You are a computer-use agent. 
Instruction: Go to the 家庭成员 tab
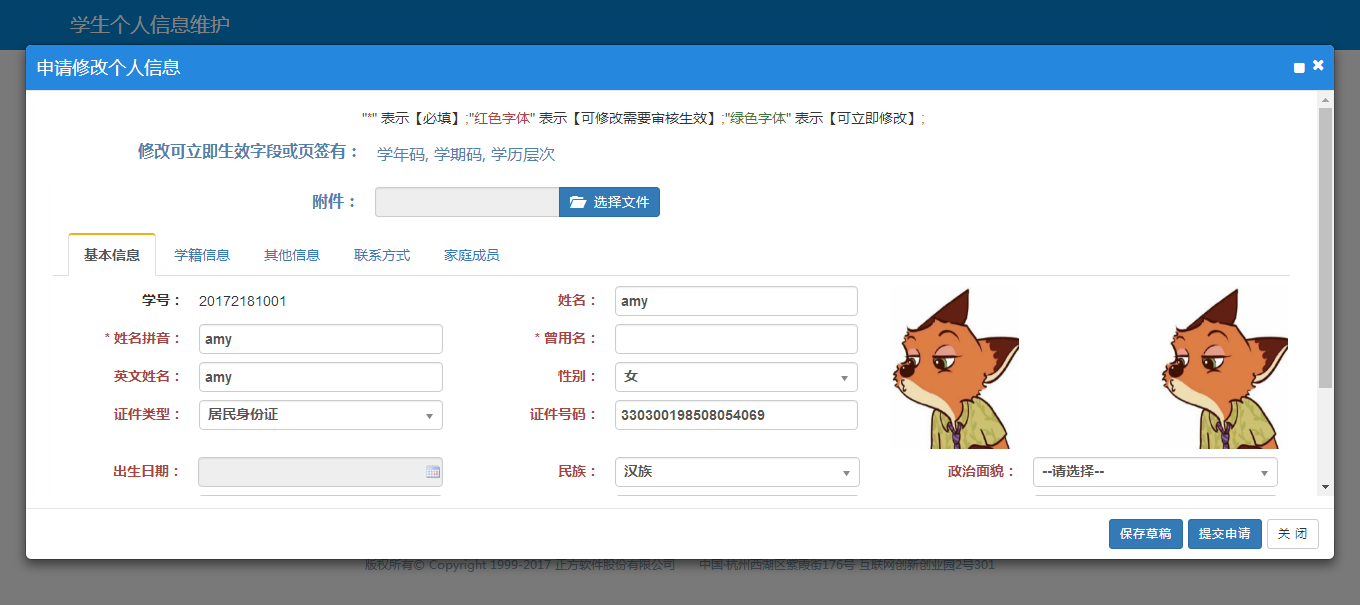coord(472,255)
